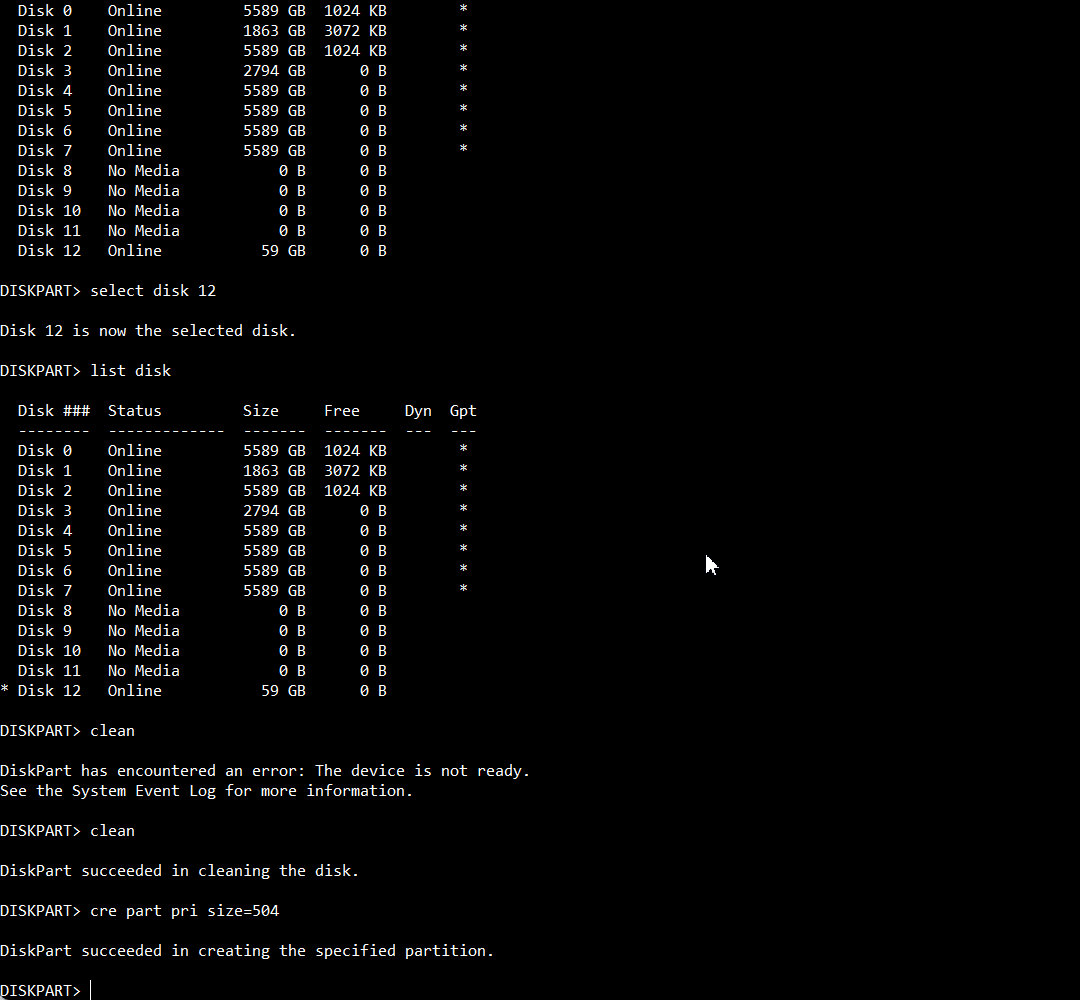The height and width of the screenshot is (1000, 1080).
Task: Click the '59 GB' size in the starred Disk 12 row
Action: (x=283, y=691)
